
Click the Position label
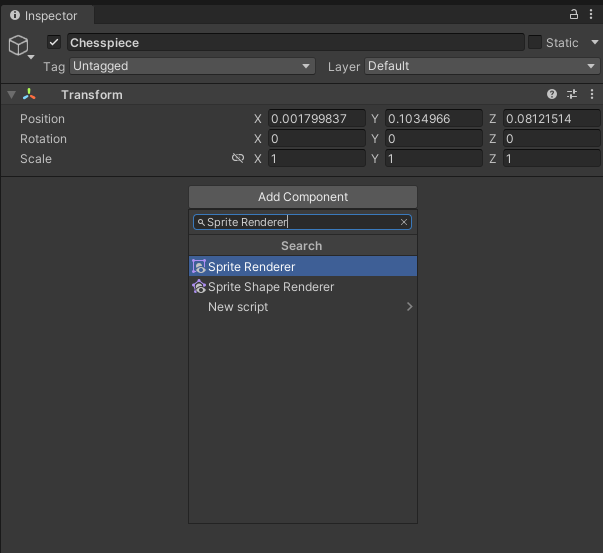pyautogui.click(x=42, y=118)
